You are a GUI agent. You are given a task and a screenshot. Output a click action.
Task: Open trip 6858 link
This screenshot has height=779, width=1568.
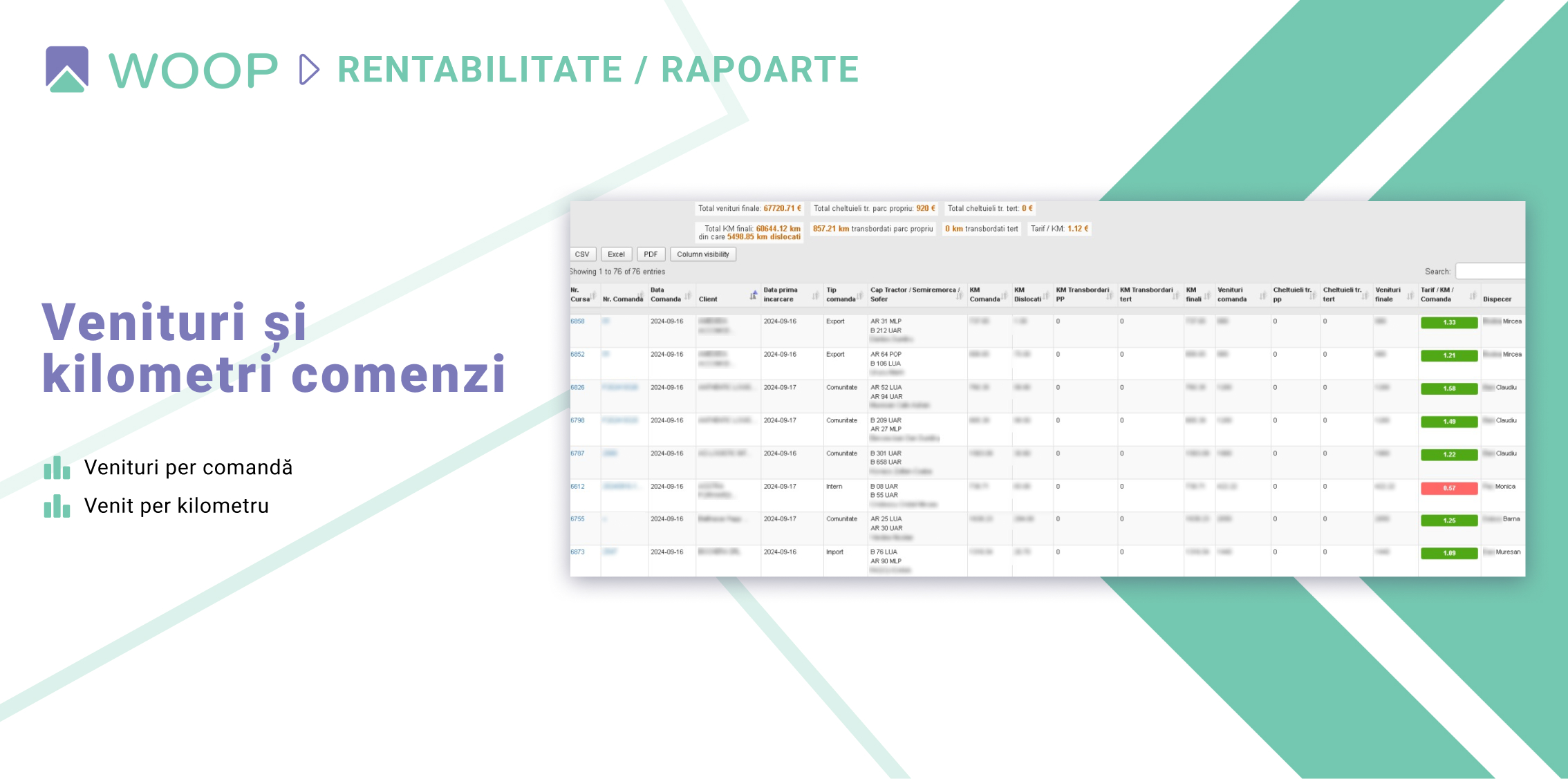[577, 321]
